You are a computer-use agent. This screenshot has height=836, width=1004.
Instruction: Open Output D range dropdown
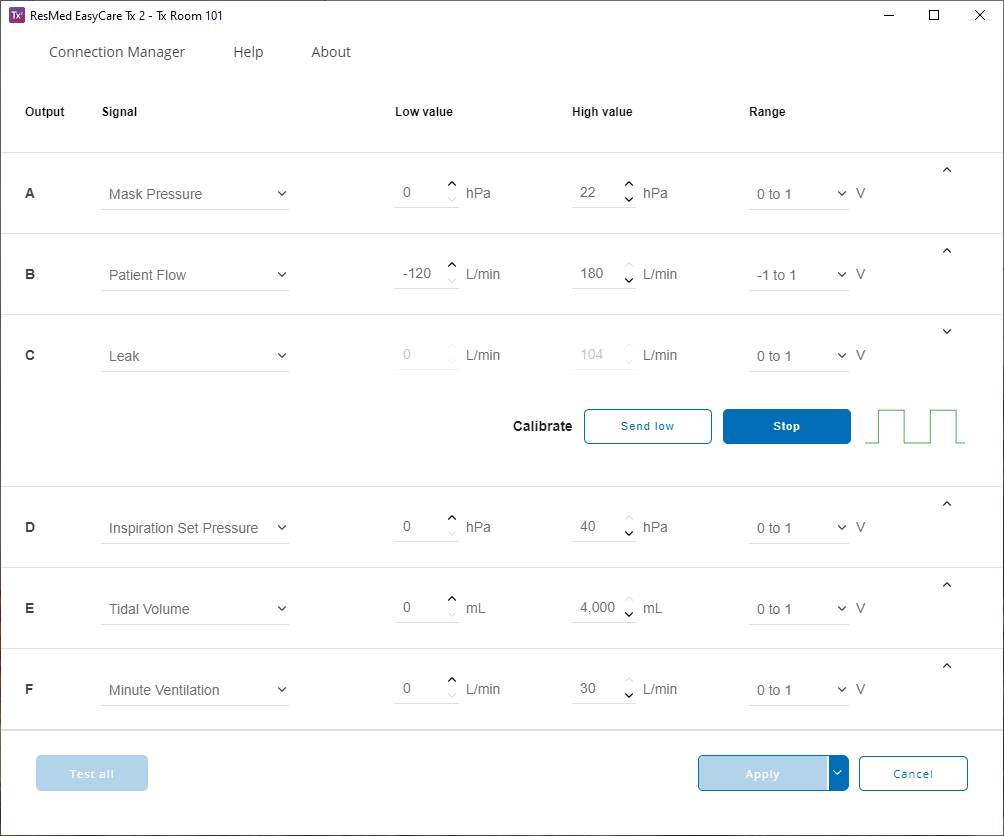tap(798, 528)
